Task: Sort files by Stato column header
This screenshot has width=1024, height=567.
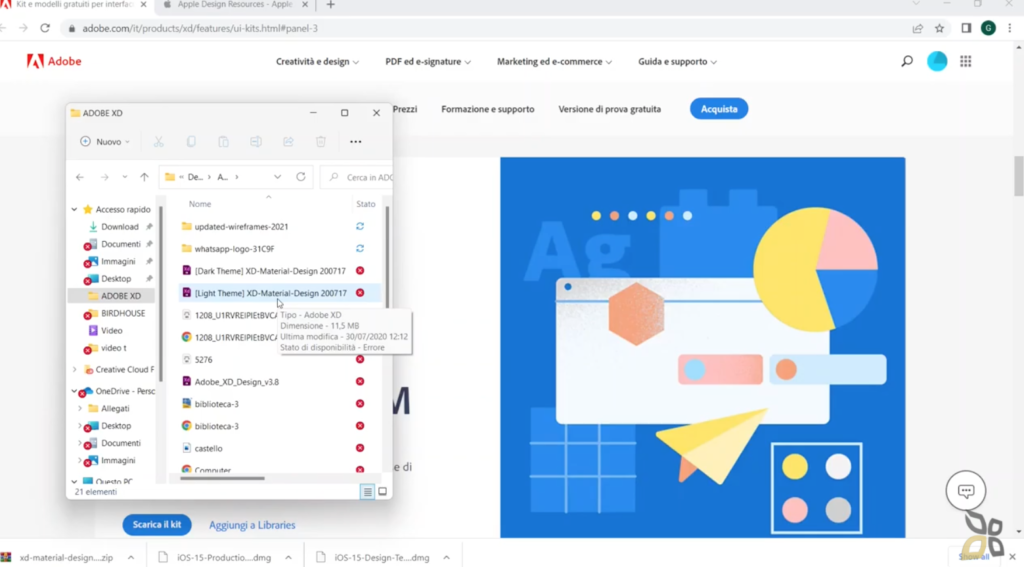Action: click(x=366, y=204)
